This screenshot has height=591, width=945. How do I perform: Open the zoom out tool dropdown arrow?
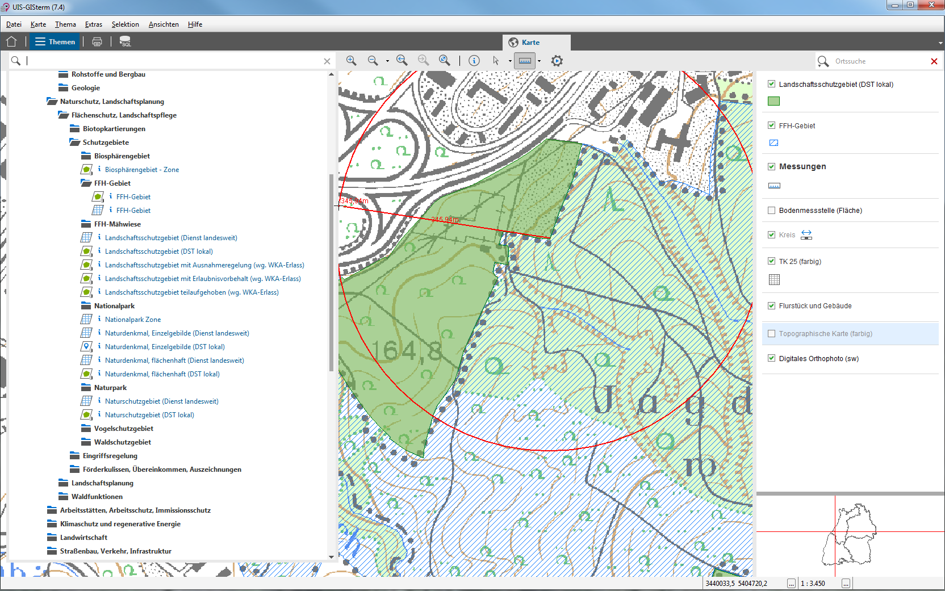(388, 61)
